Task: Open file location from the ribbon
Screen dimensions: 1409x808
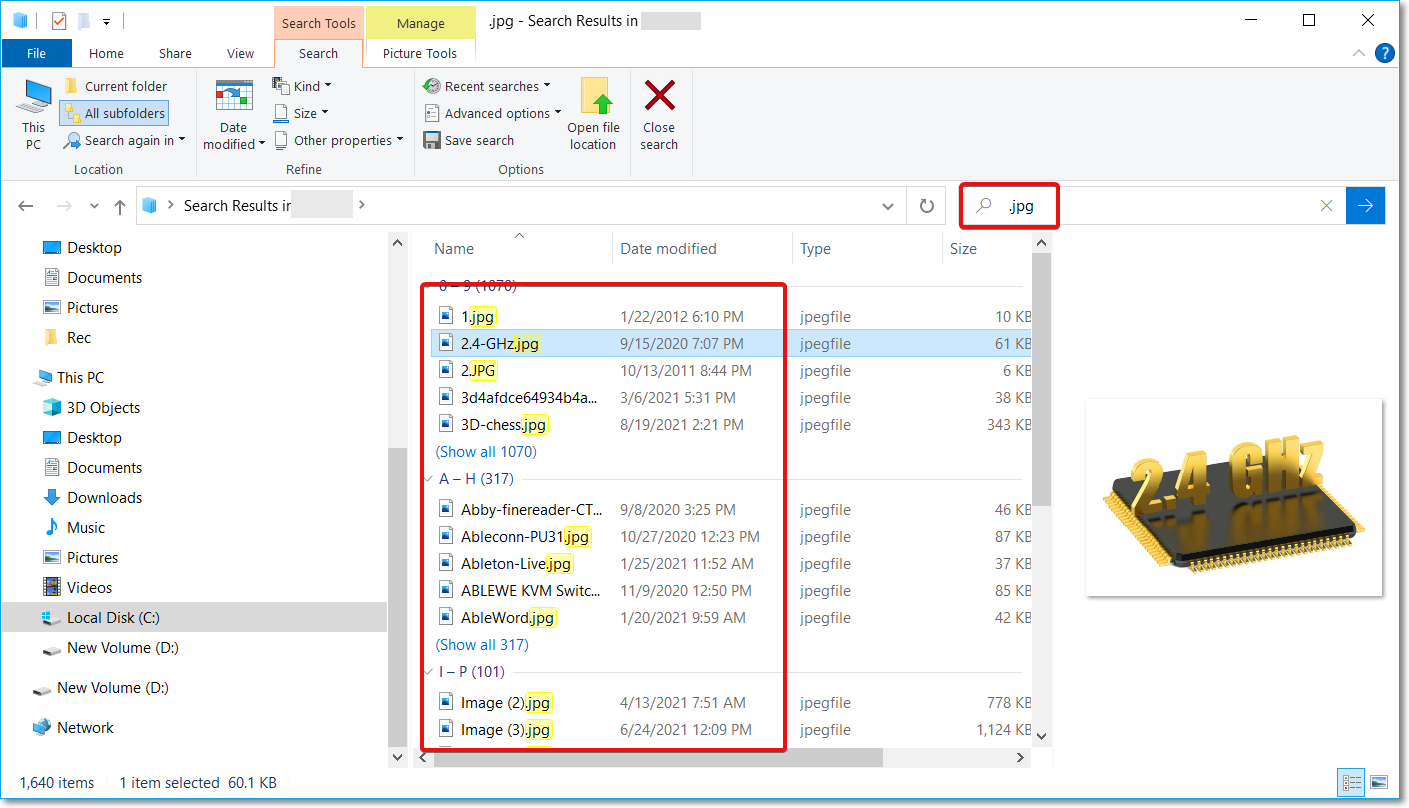Action: tap(594, 115)
